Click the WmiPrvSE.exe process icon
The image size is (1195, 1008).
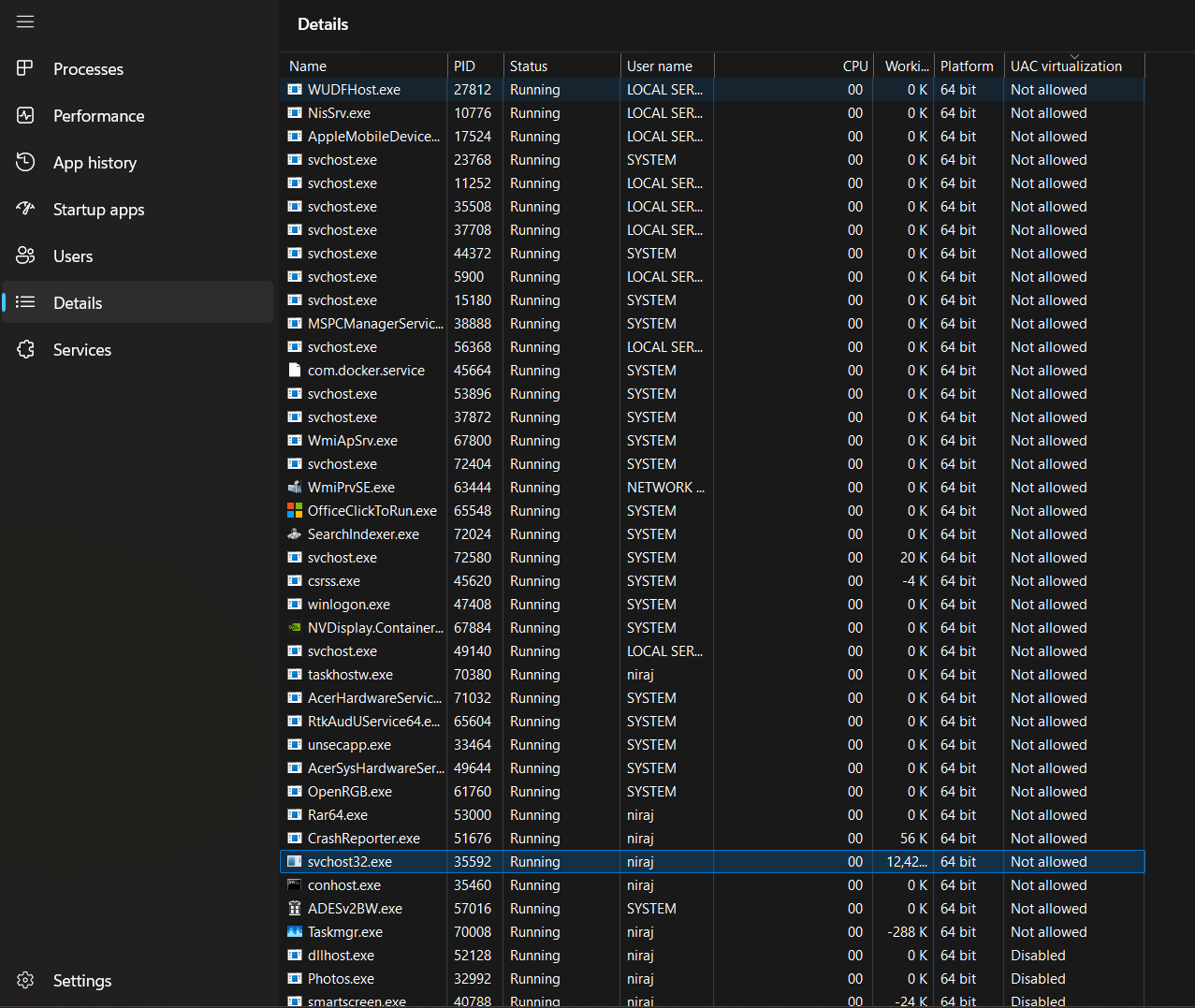pos(295,488)
